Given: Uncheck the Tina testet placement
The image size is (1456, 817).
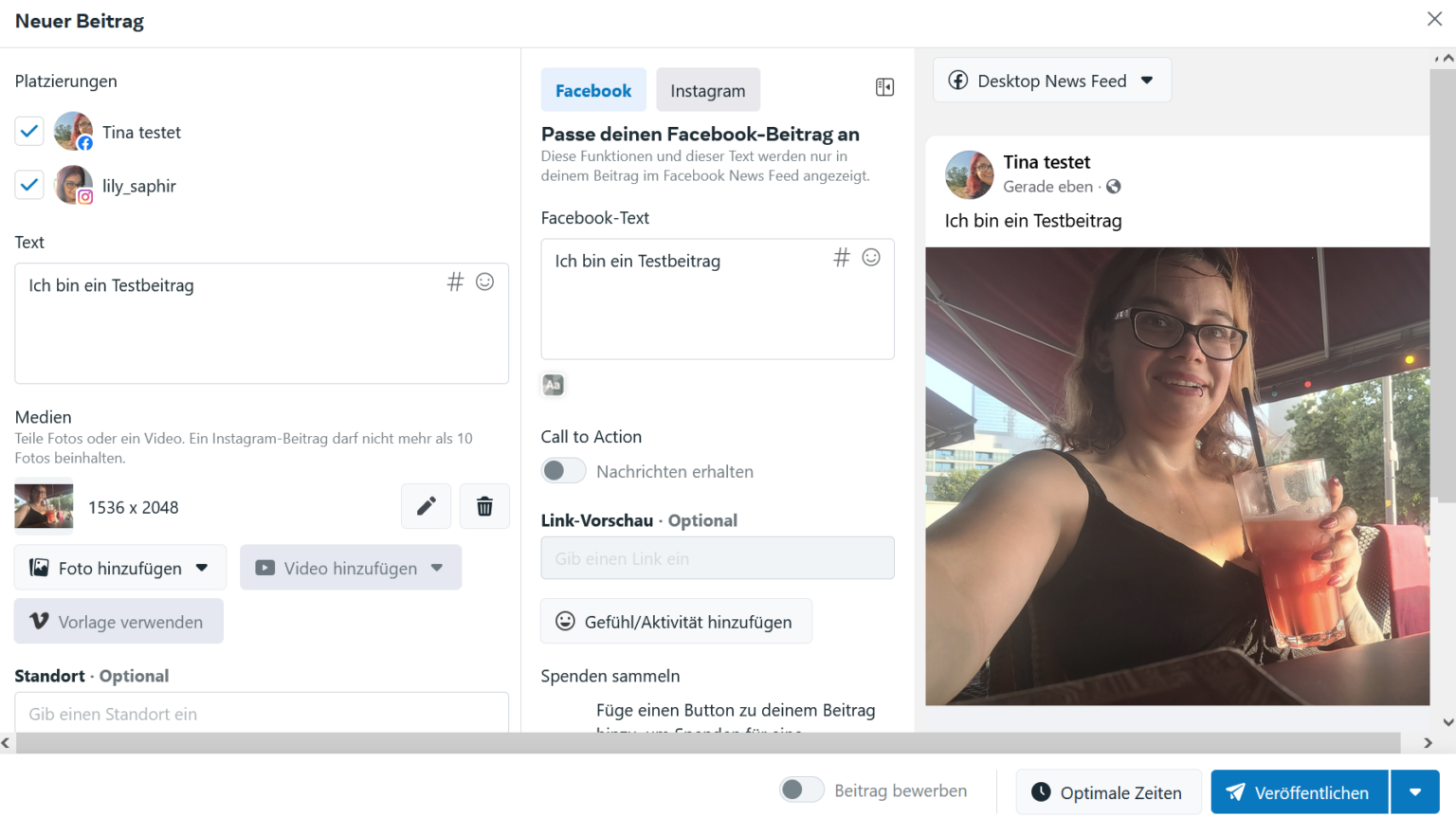Looking at the screenshot, I should click(x=29, y=131).
